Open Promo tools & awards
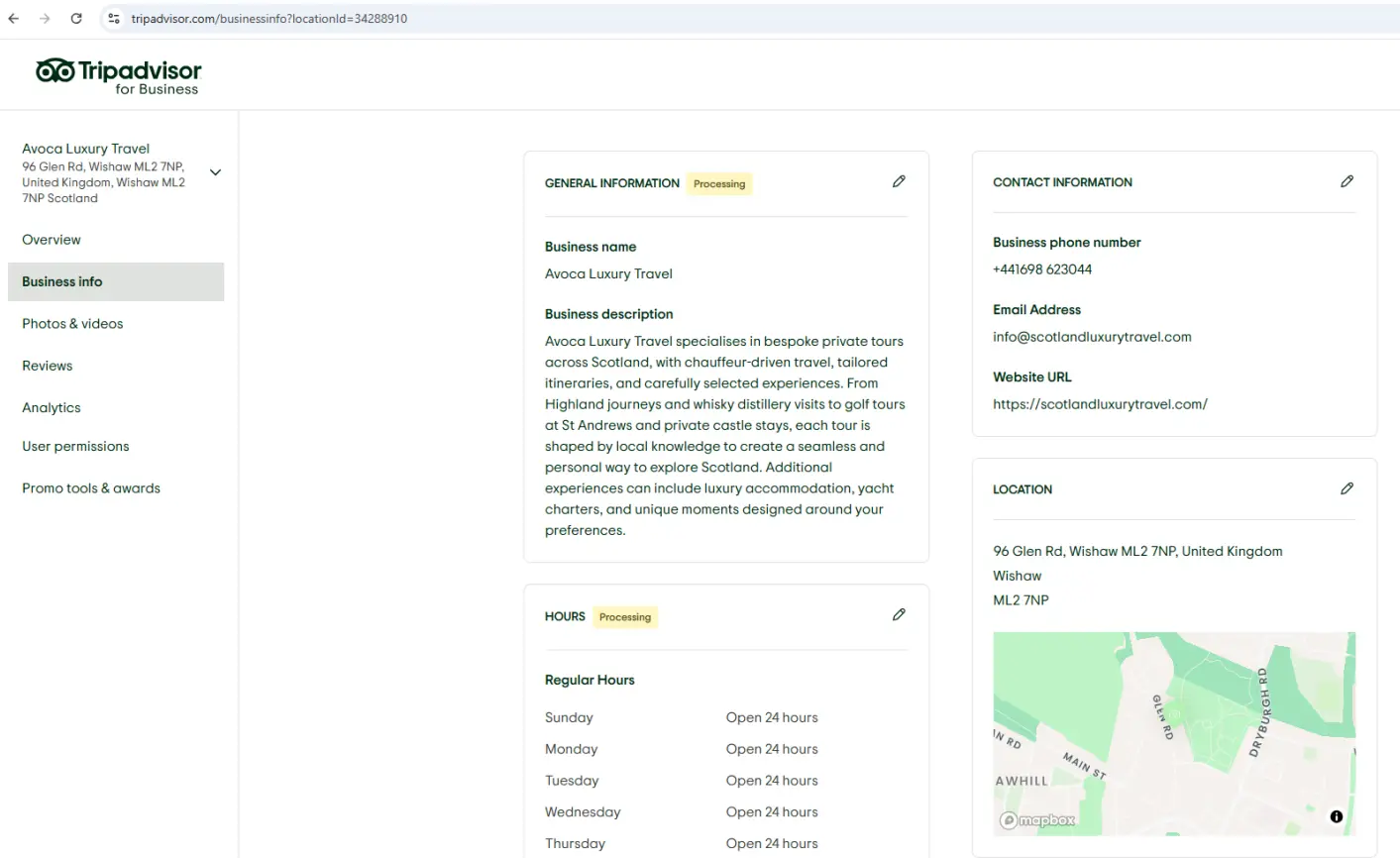Viewport: 1400px width, 858px height. coord(91,488)
